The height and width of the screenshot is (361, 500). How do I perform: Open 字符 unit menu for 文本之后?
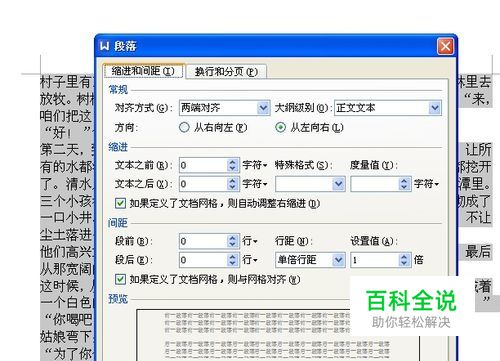[255, 184]
